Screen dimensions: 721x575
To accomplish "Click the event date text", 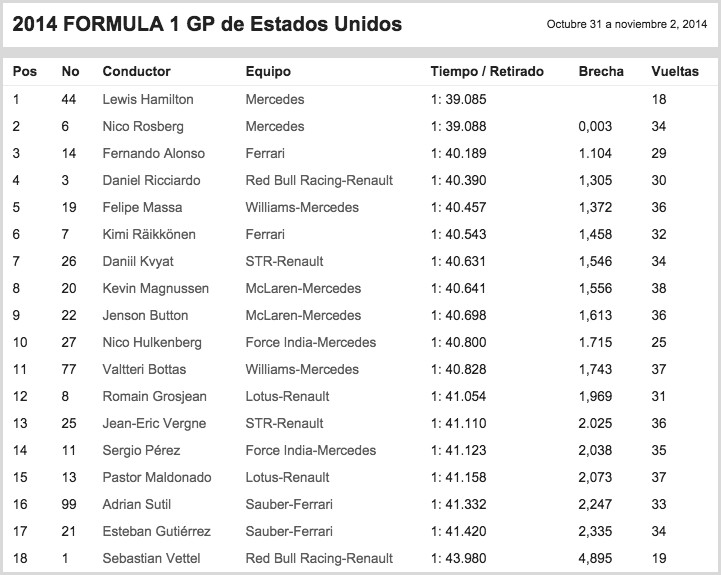I will [x=626, y=25].
